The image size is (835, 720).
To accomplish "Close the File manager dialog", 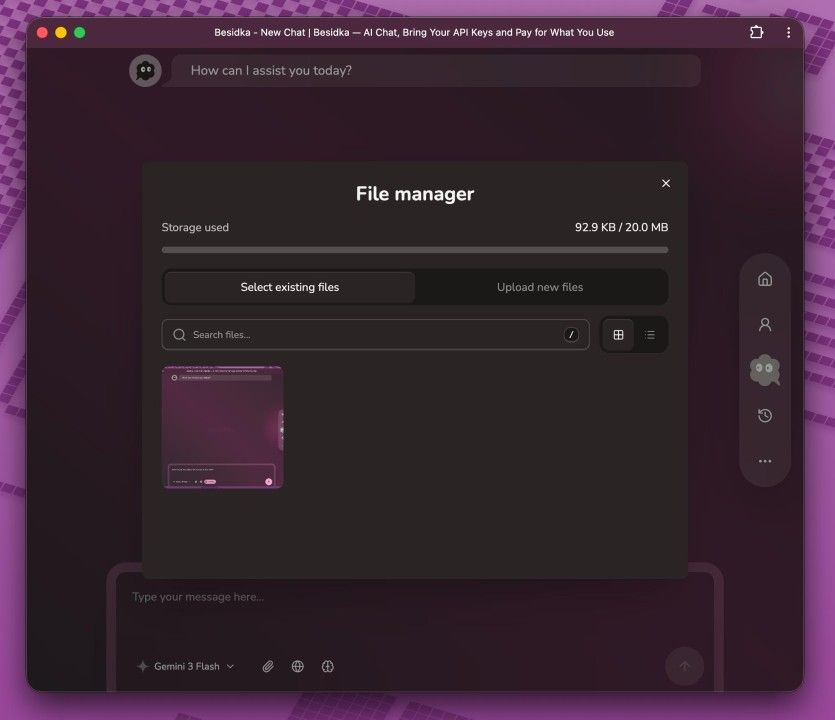I will pos(666,183).
